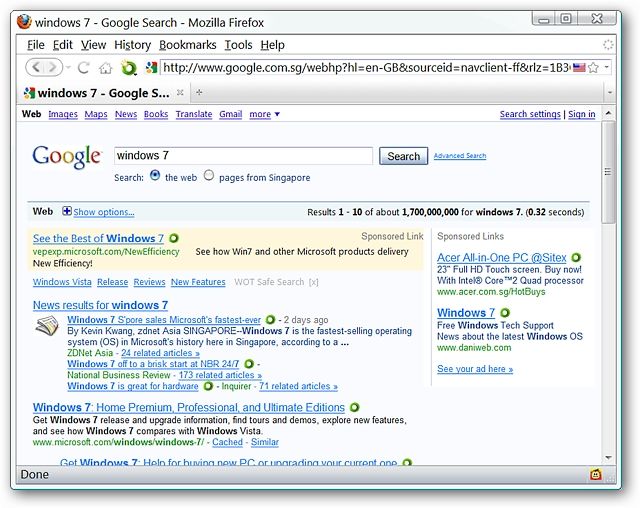
Task: Click the Google favicon in address bar
Action: [x=151, y=67]
